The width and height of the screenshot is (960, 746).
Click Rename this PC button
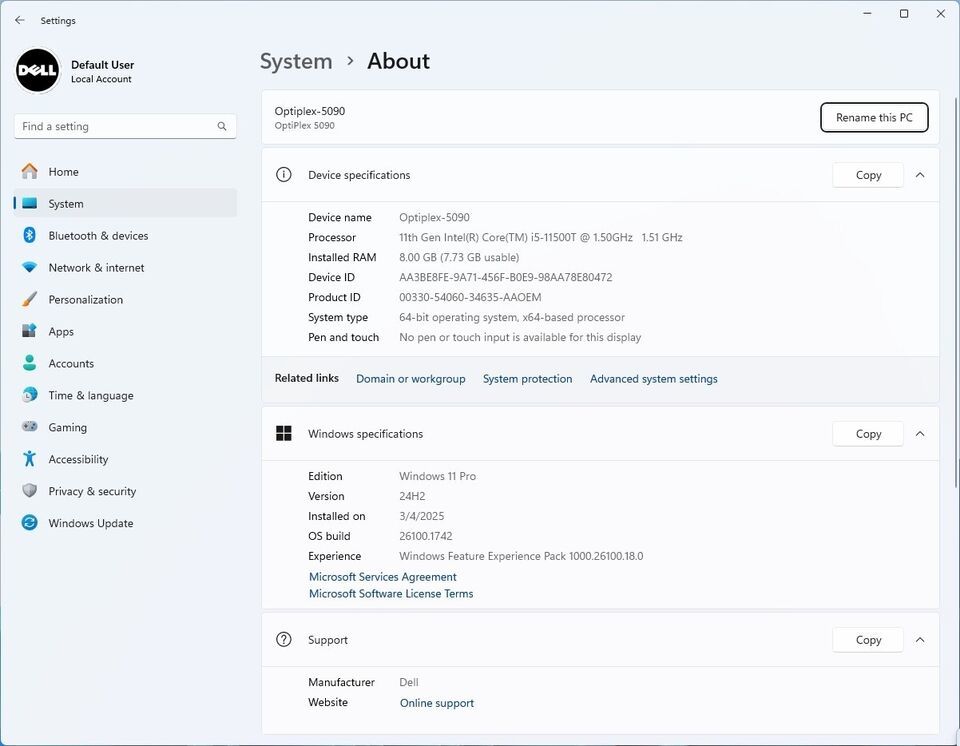click(x=874, y=117)
